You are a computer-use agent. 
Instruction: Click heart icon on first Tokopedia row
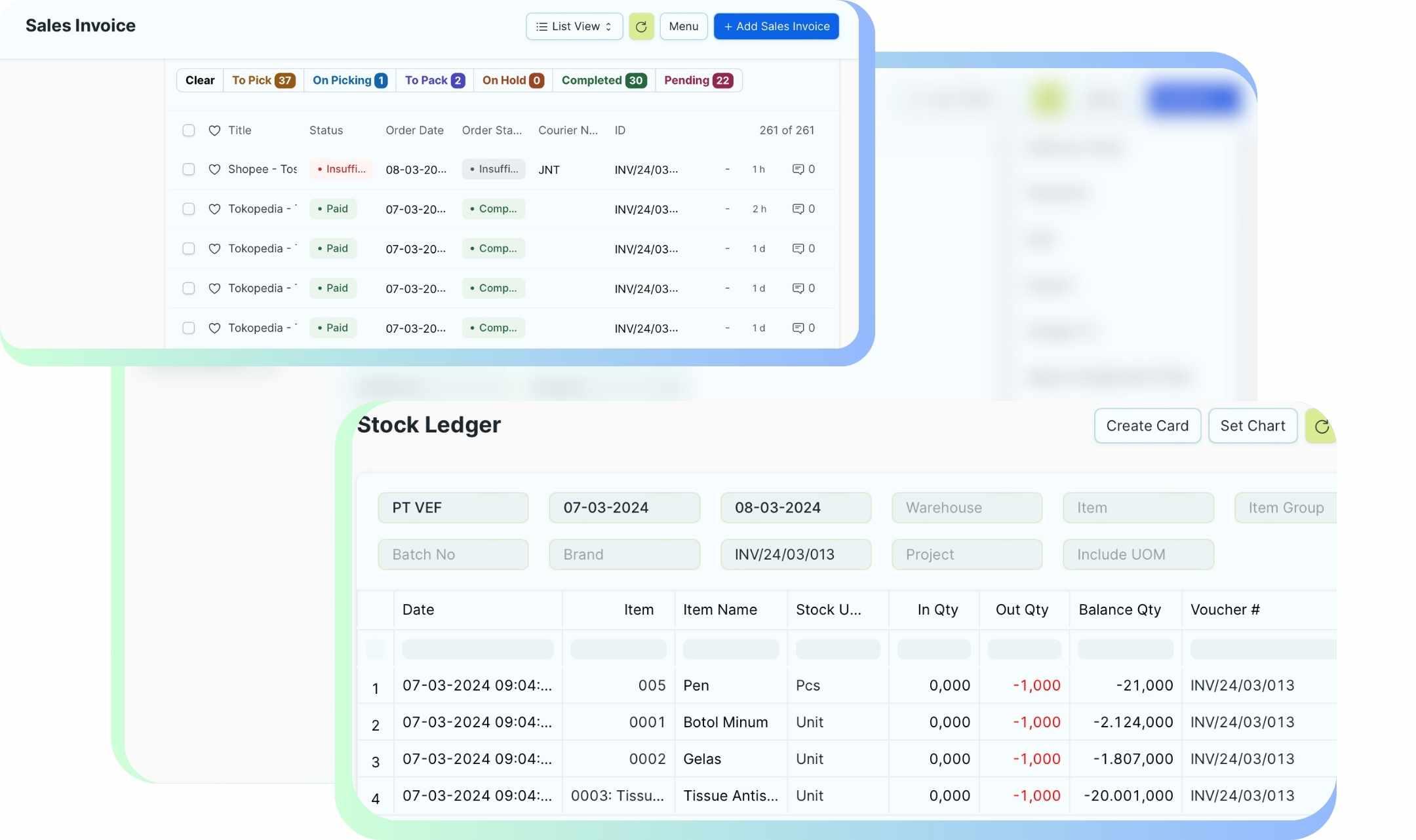214,209
